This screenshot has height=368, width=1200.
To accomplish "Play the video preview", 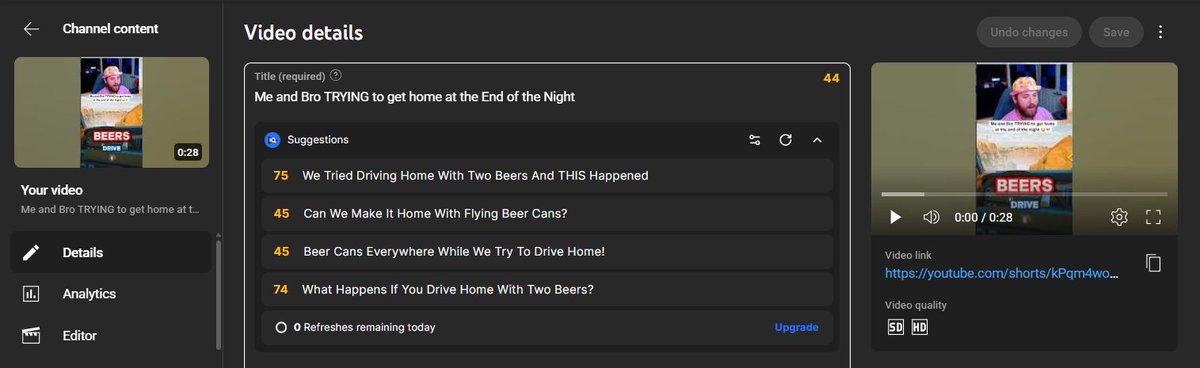I will 895,217.
